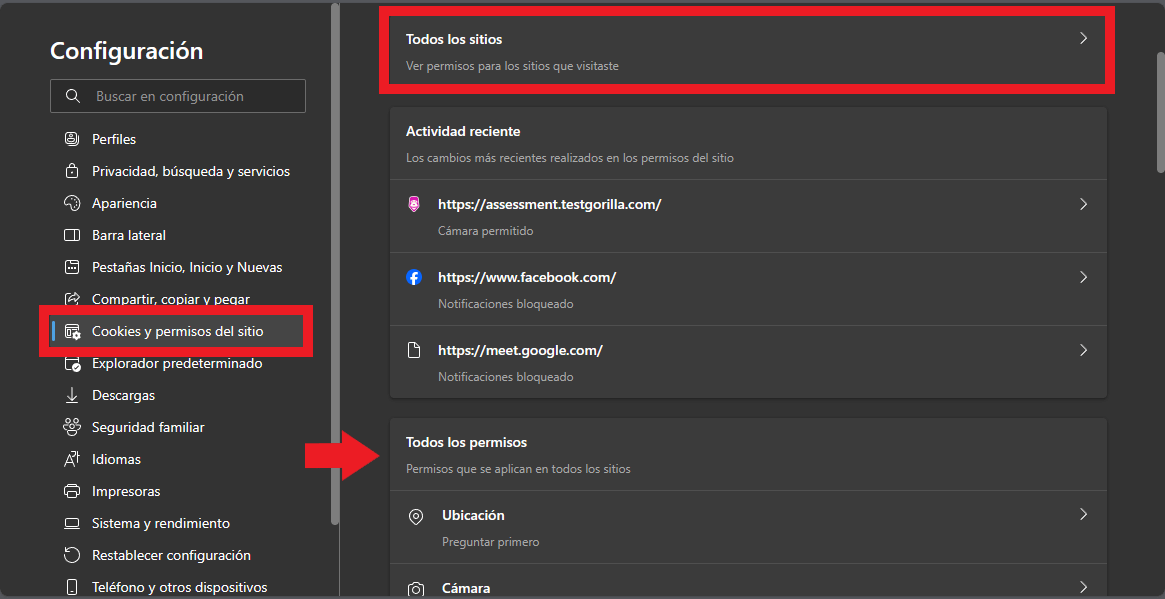1165x599 pixels.
Task: Expand the assessment.testgorilla.com chevron
Action: pyautogui.click(x=1083, y=204)
